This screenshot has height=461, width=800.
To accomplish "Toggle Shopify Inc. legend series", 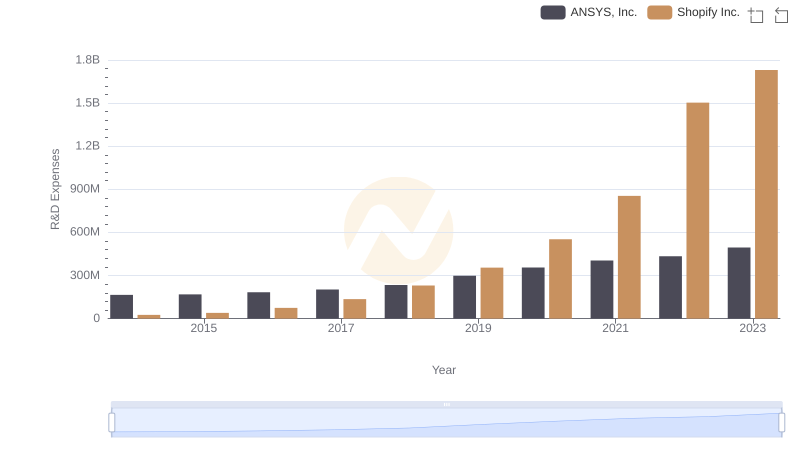I will tap(693, 12).
